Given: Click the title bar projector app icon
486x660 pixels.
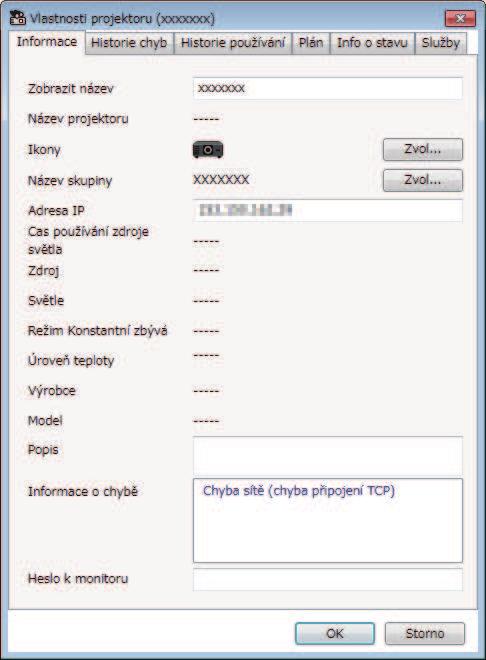Looking at the screenshot, I should coord(18,19).
